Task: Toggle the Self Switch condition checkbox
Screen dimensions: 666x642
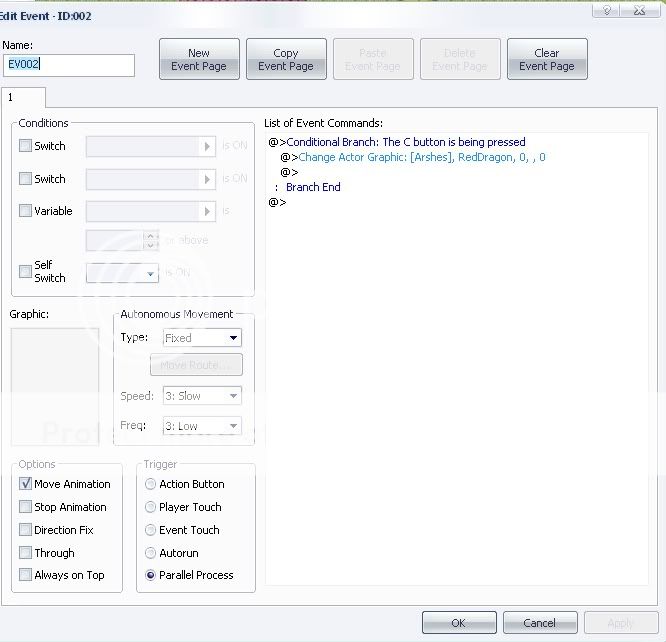Action: pos(26,272)
